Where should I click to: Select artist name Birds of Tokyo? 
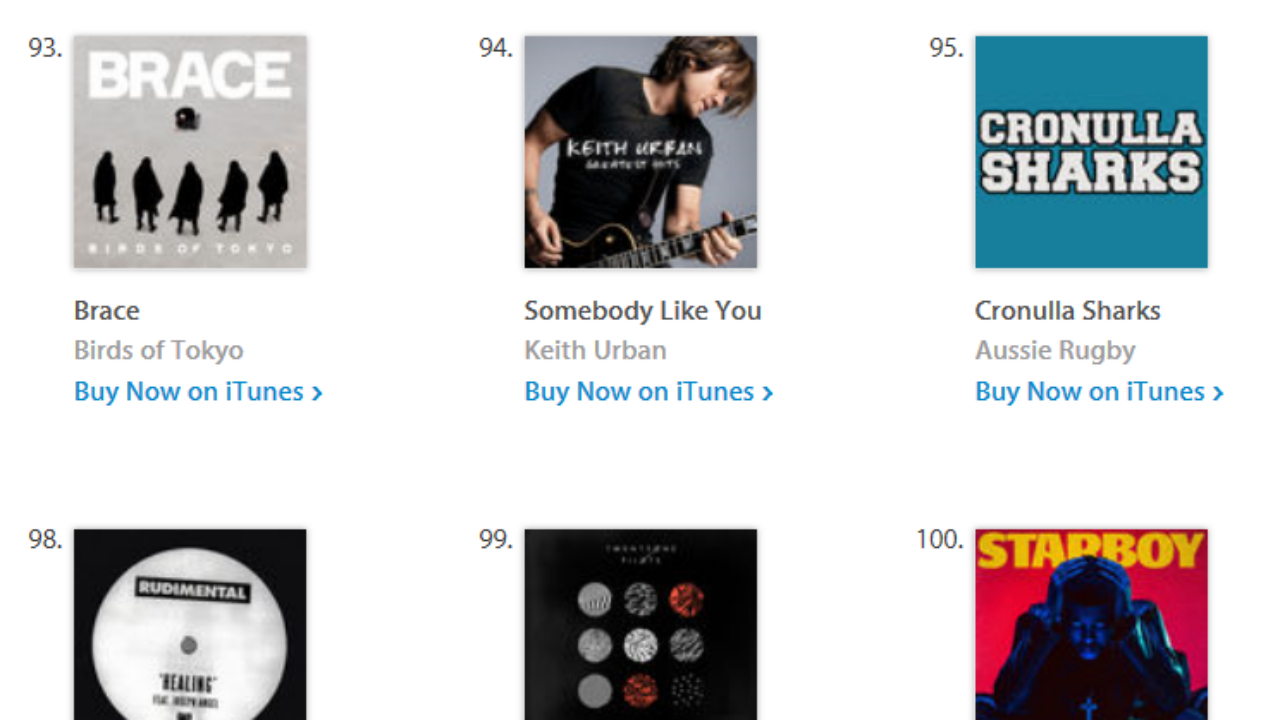point(159,351)
